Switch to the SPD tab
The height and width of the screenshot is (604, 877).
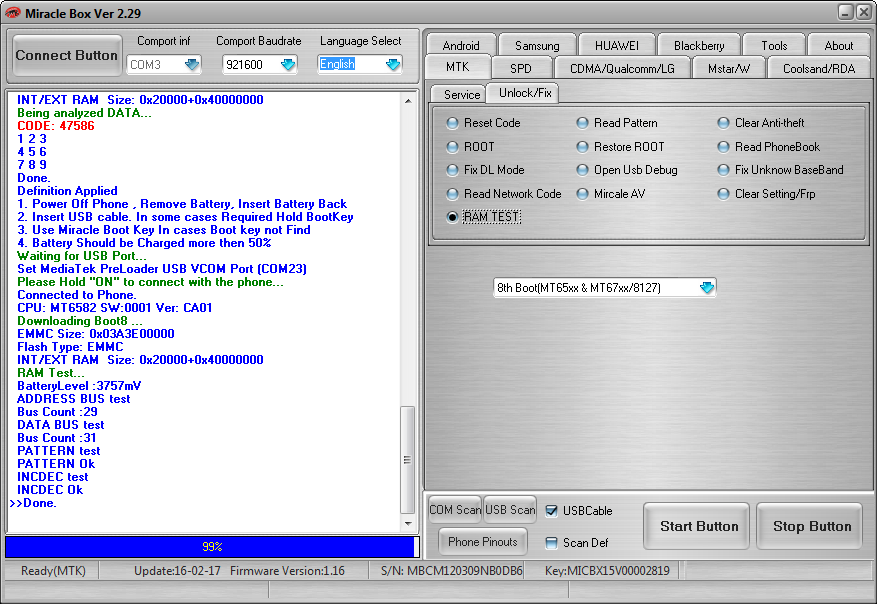coord(521,68)
